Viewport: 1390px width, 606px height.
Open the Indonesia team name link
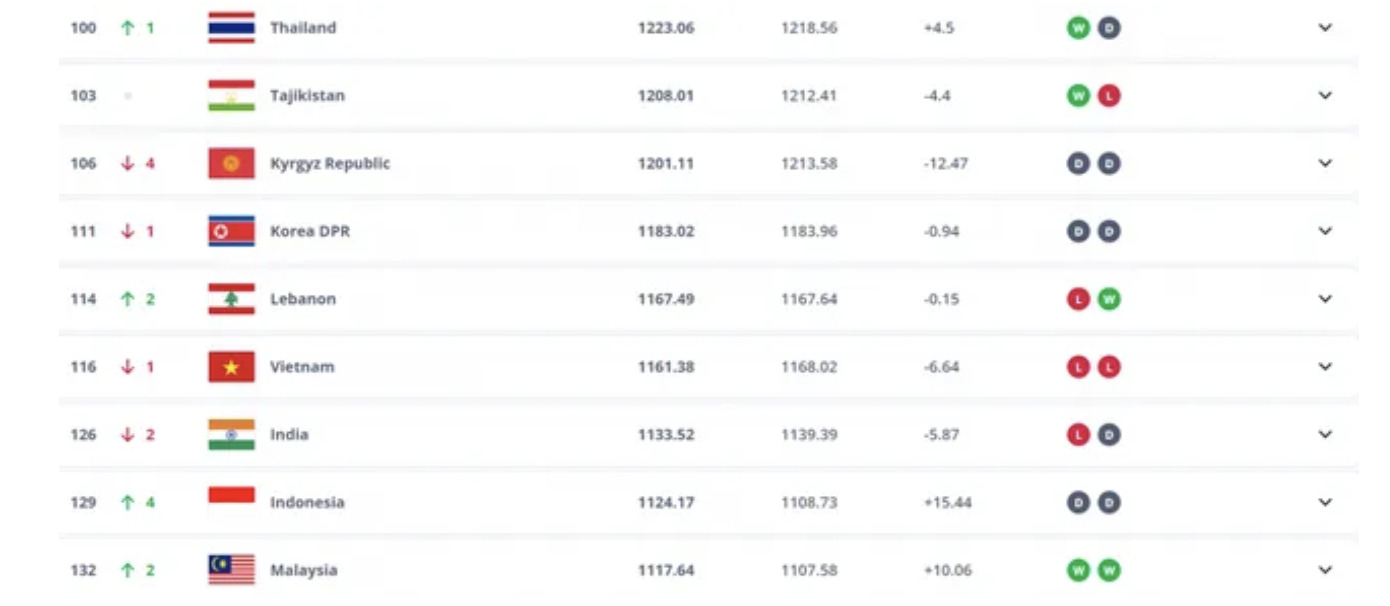point(307,502)
